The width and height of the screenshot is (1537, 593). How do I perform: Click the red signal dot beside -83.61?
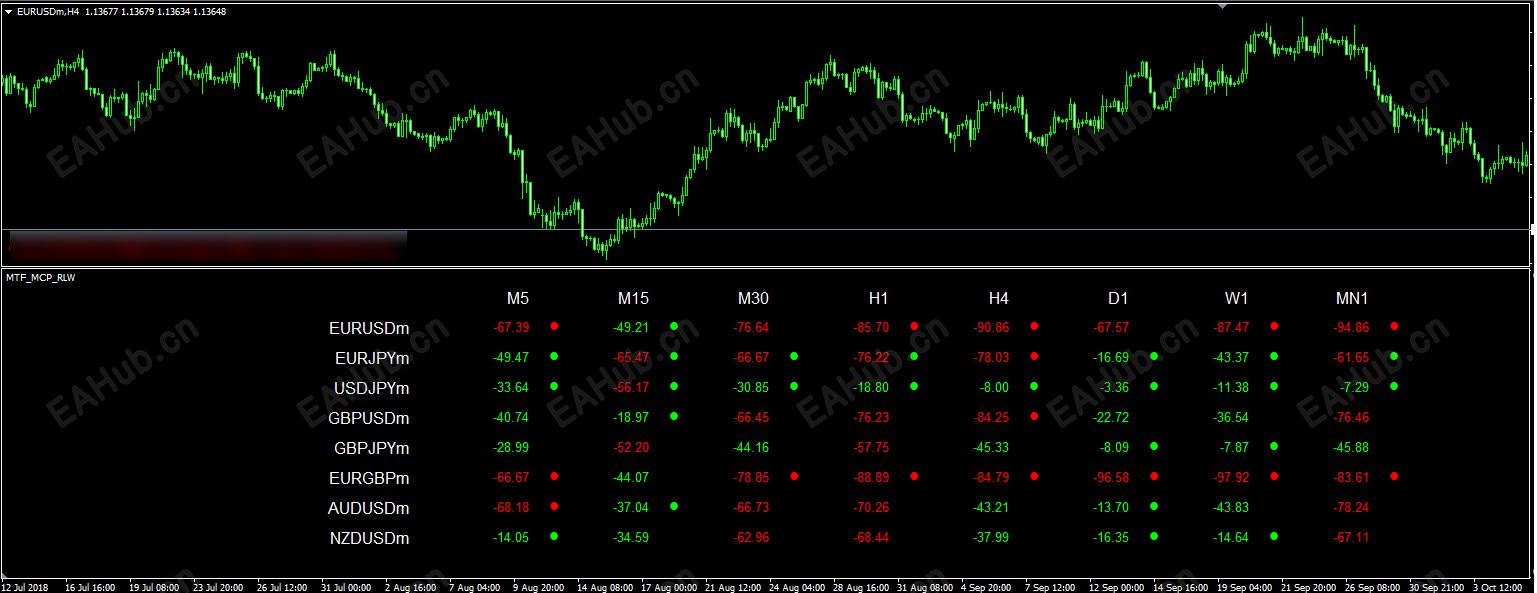[x=1394, y=476]
